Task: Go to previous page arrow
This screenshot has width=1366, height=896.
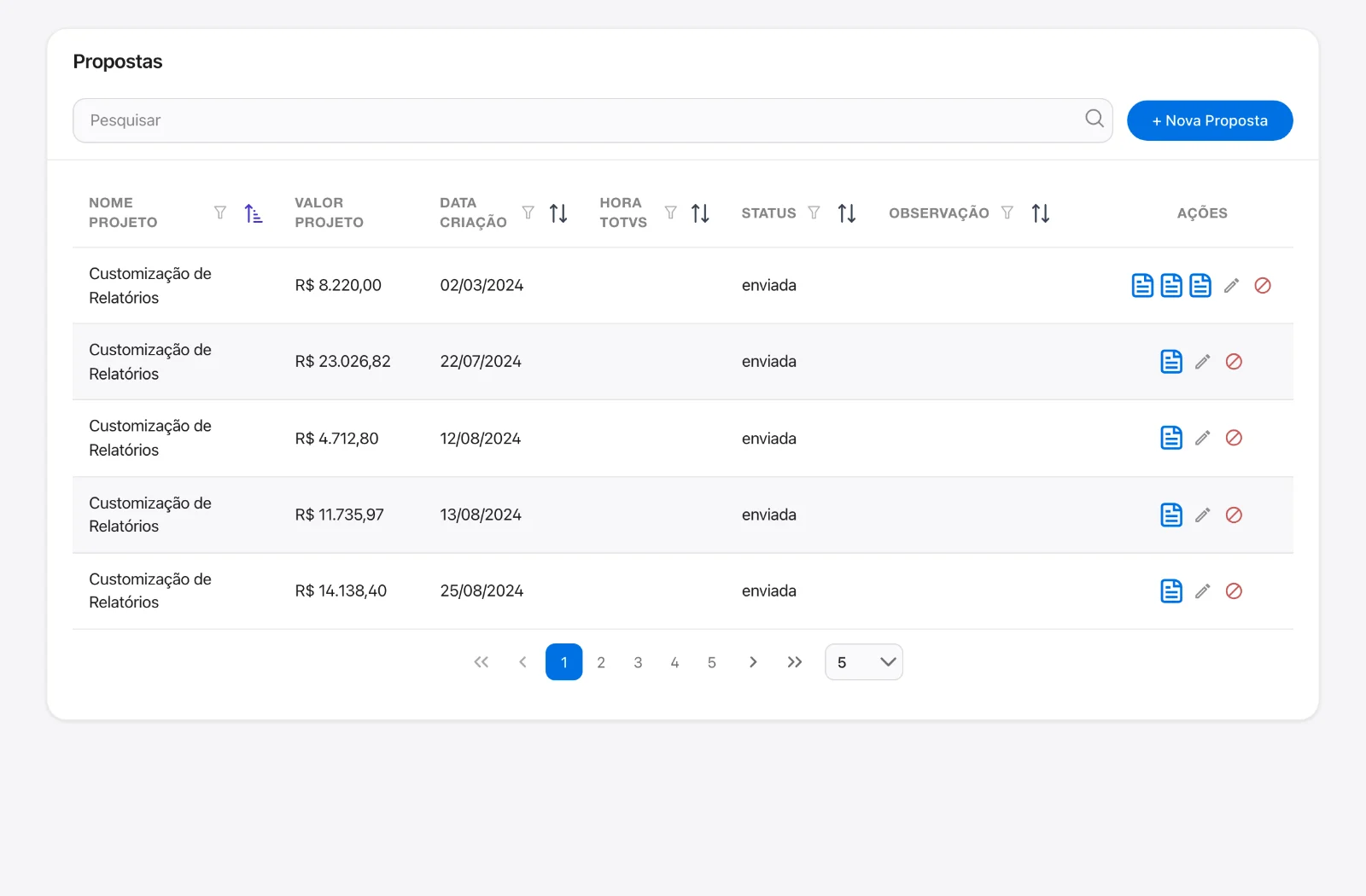Action: point(522,662)
